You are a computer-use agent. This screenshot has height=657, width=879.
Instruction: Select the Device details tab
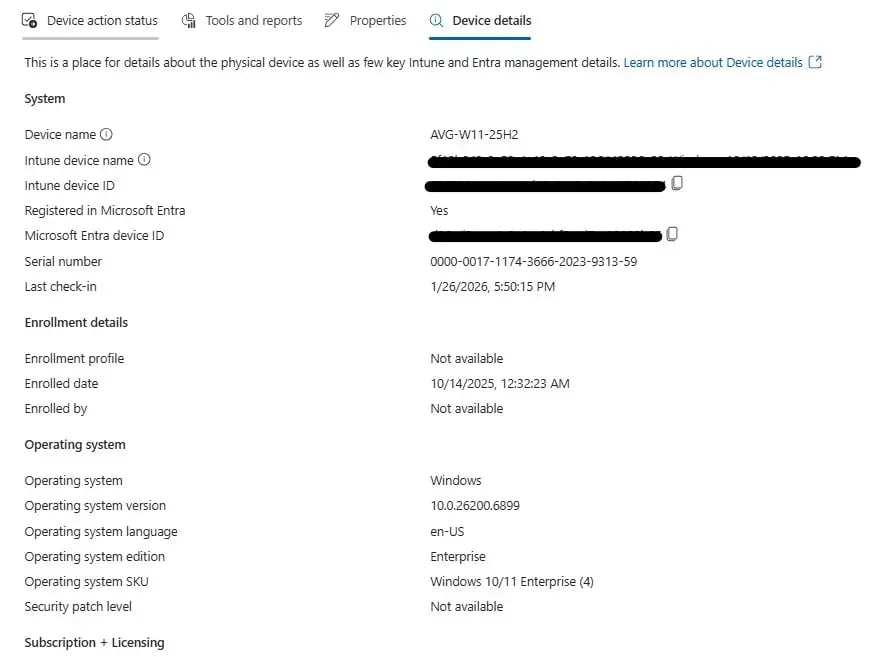[x=480, y=21]
